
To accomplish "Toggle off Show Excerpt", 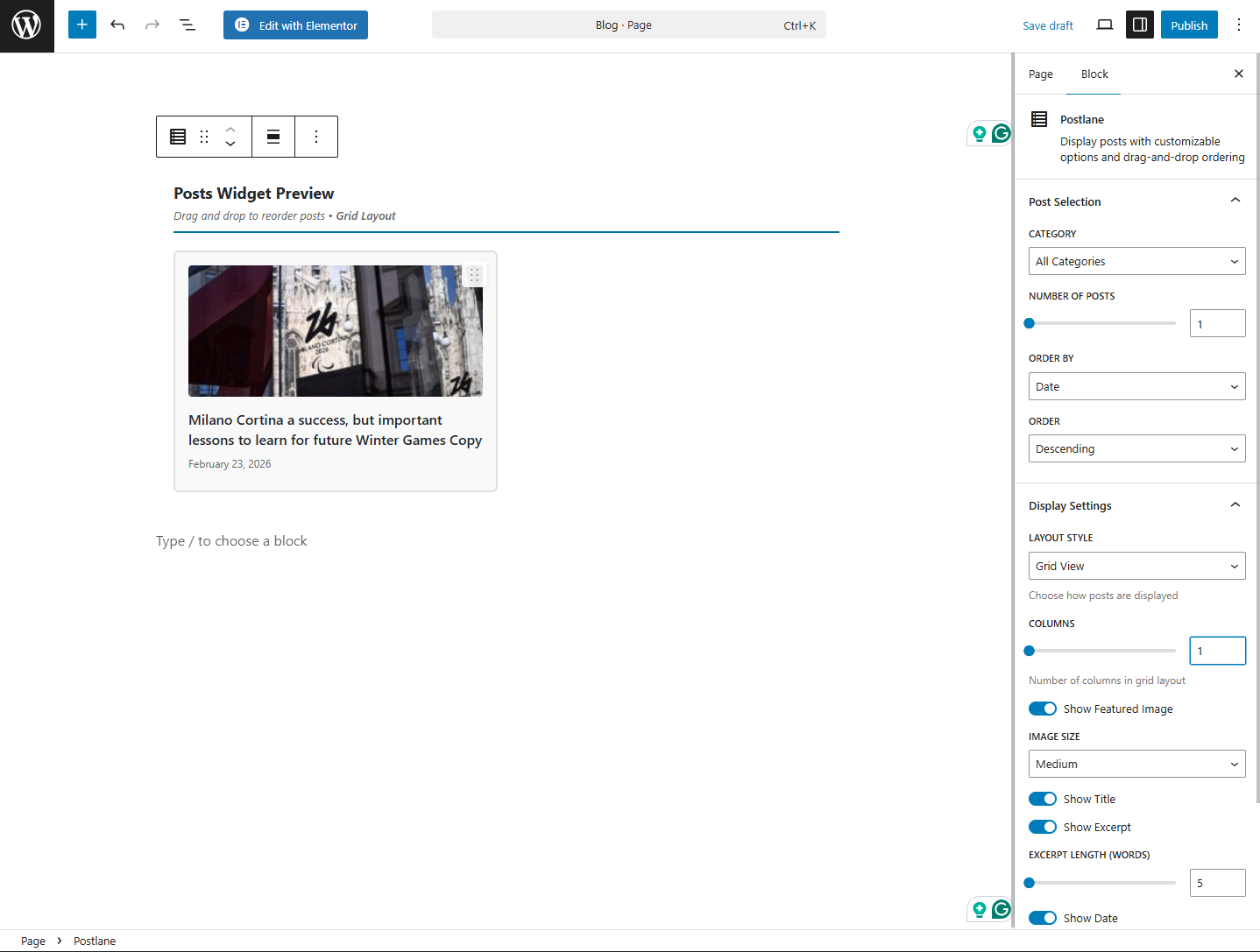I will pyautogui.click(x=1043, y=827).
